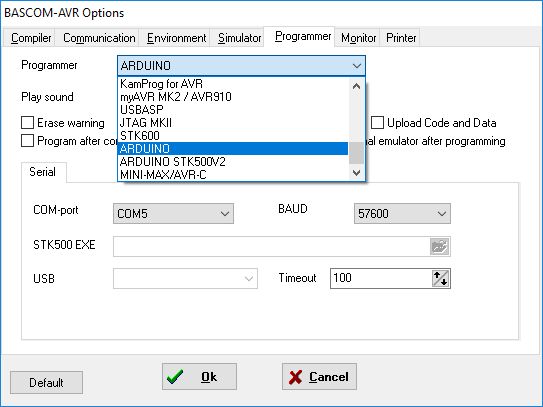Open the Printer tab

tap(401, 38)
